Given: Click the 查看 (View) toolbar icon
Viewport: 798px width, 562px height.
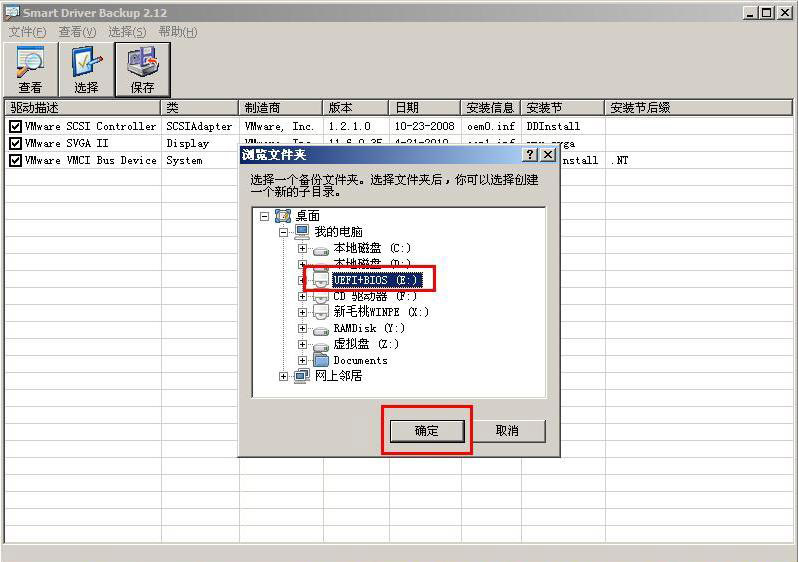Looking at the screenshot, I should coord(30,69).
